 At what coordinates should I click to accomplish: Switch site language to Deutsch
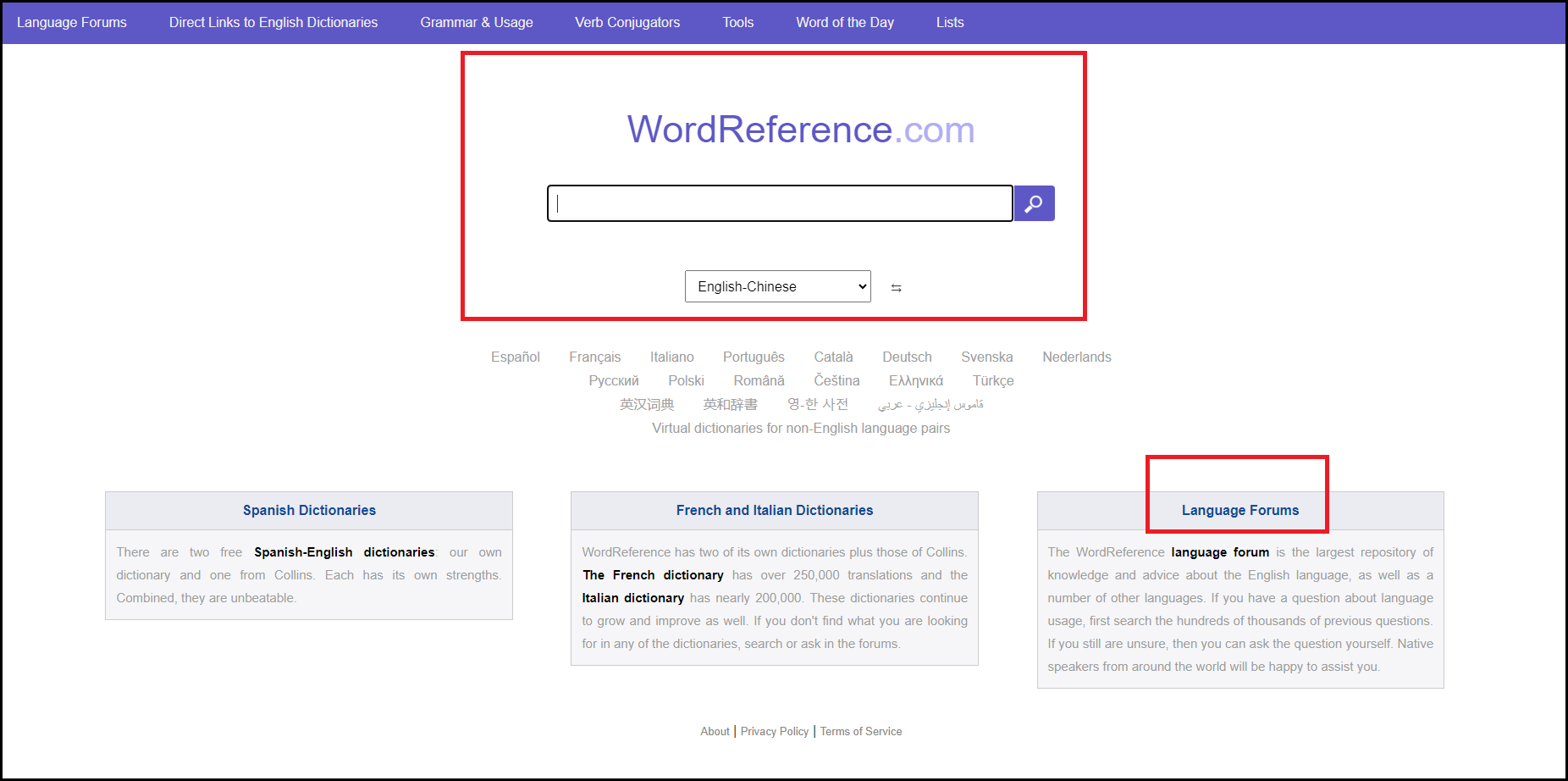click(x=907, y=357)
